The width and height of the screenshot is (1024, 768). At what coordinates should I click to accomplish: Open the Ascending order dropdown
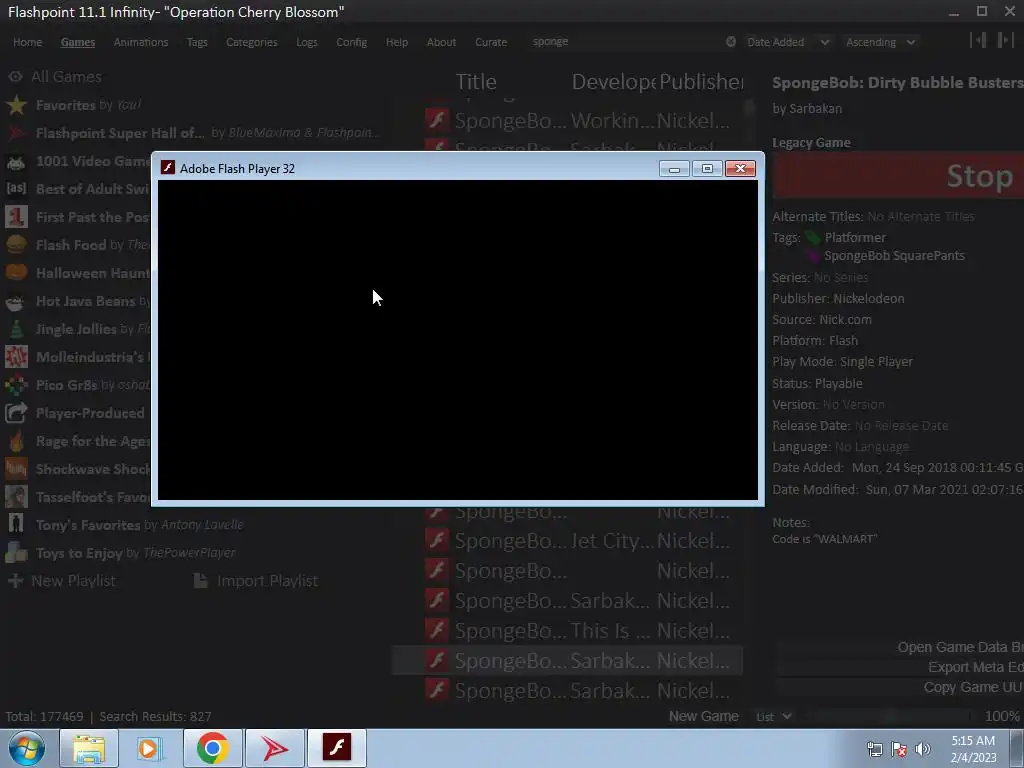880,42
